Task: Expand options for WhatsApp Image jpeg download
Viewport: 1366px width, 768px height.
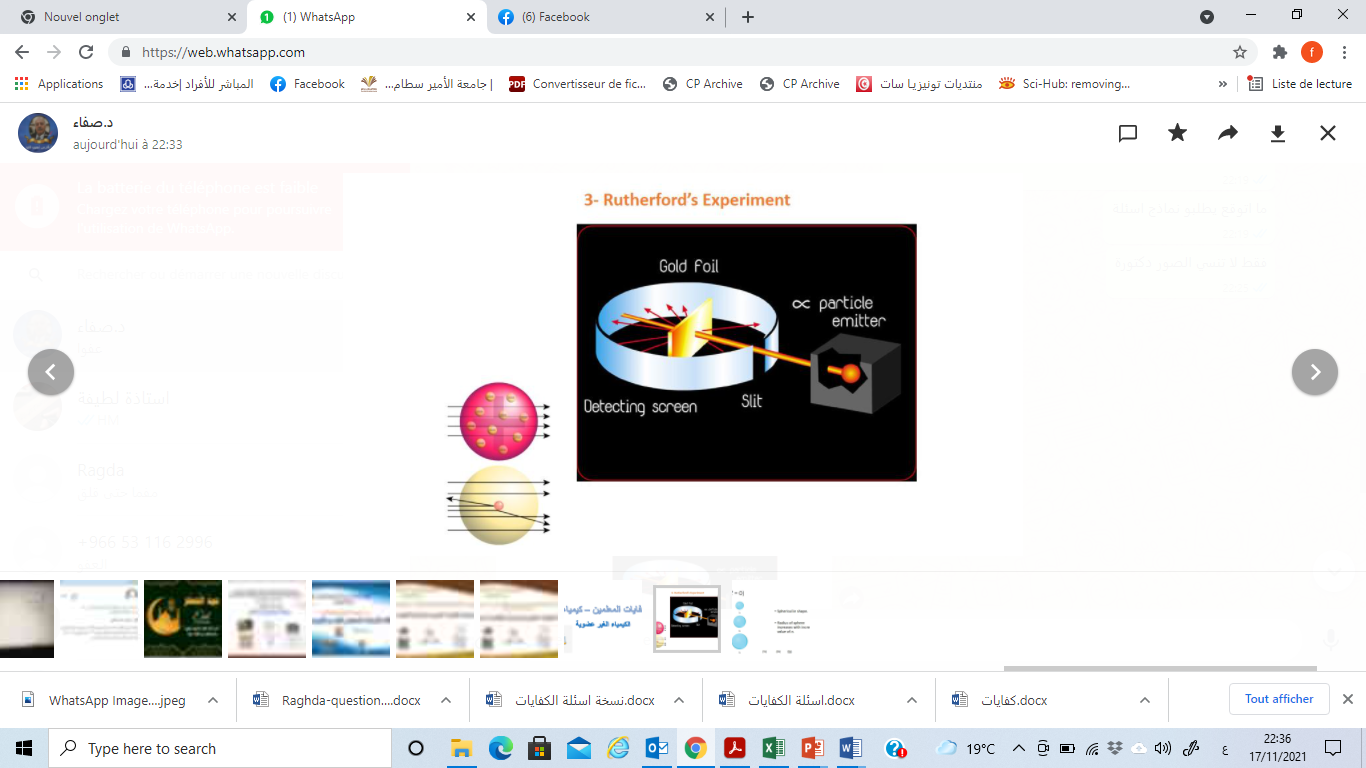Action: click(213, 701)
